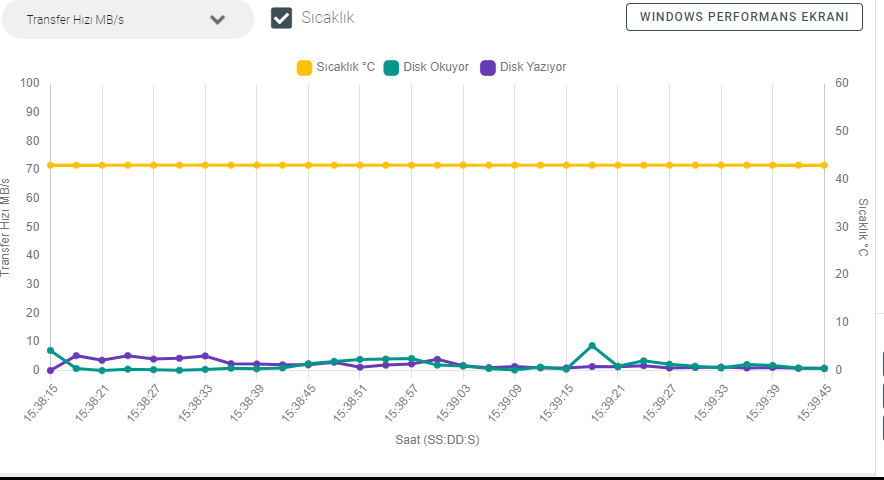The width and height of the screenshot is (884, 480).
Task: Click the last green data point at 15:39:45
Action: click(x=824, y=368)
